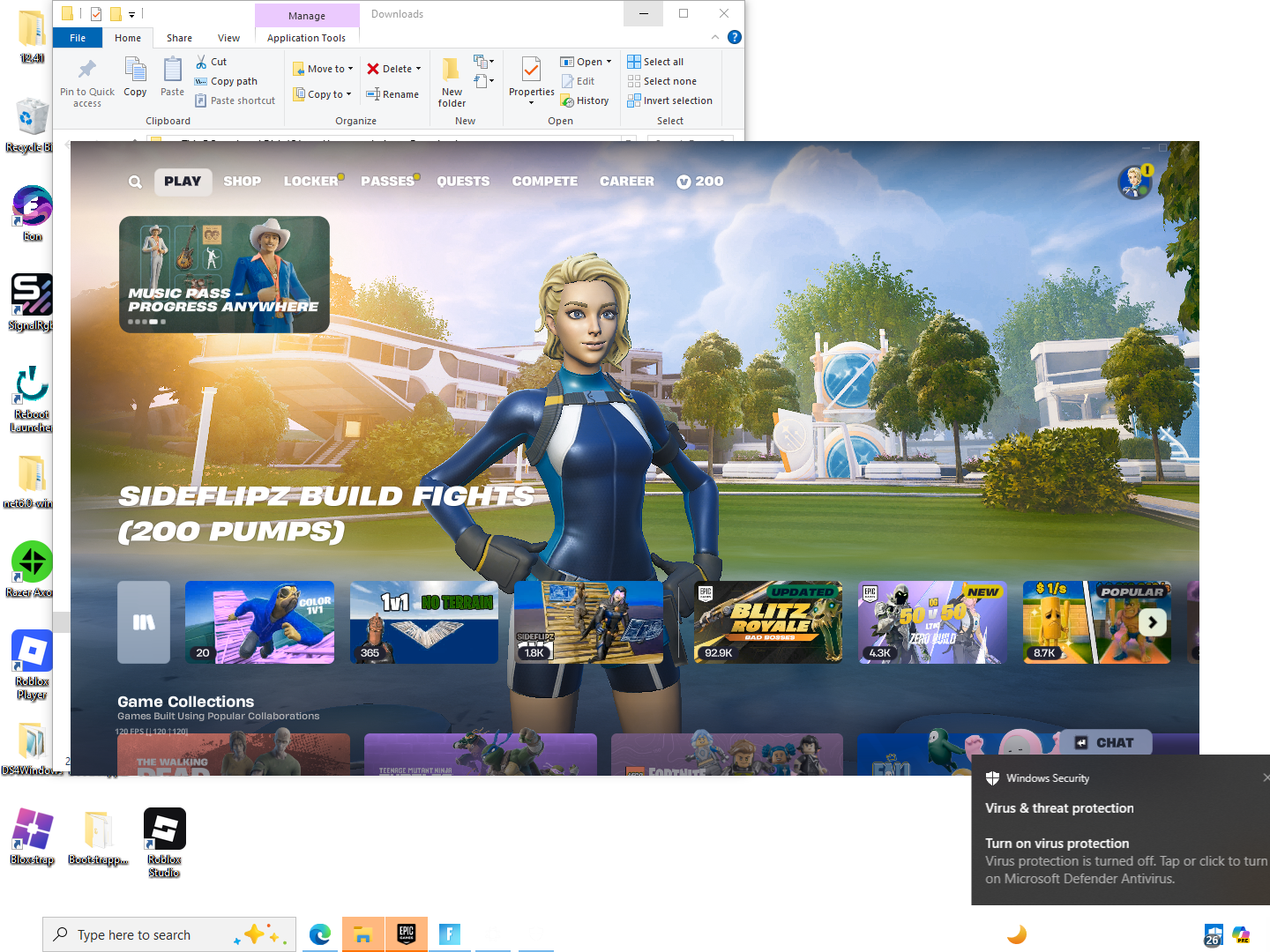This screenshot has height=952, width=1270.
Task: Click Copy path in File Explorer
Action: click(x=226, y=81)
